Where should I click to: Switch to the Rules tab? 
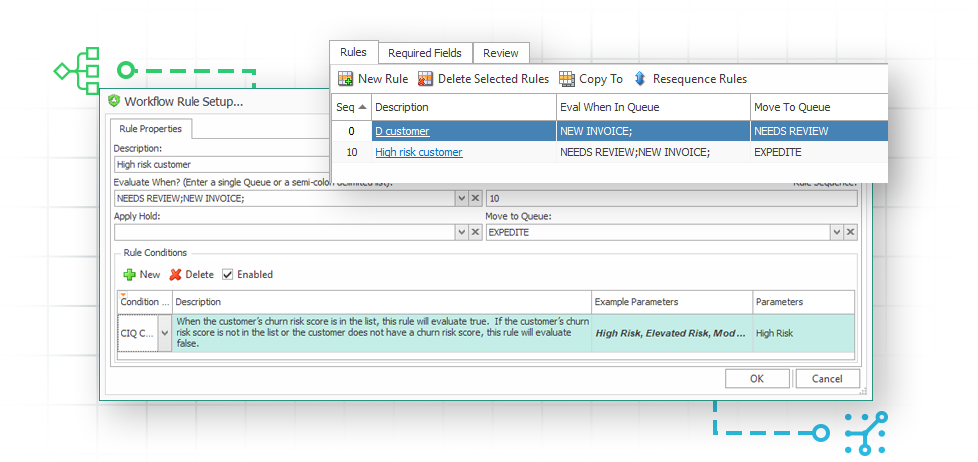354,52
